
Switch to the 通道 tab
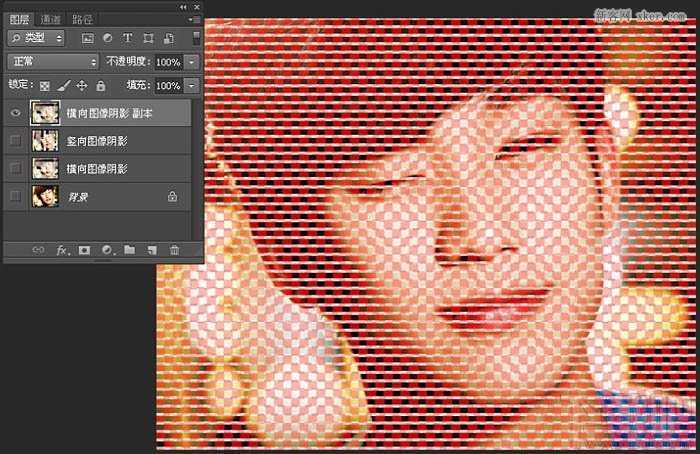pos(50,20)
